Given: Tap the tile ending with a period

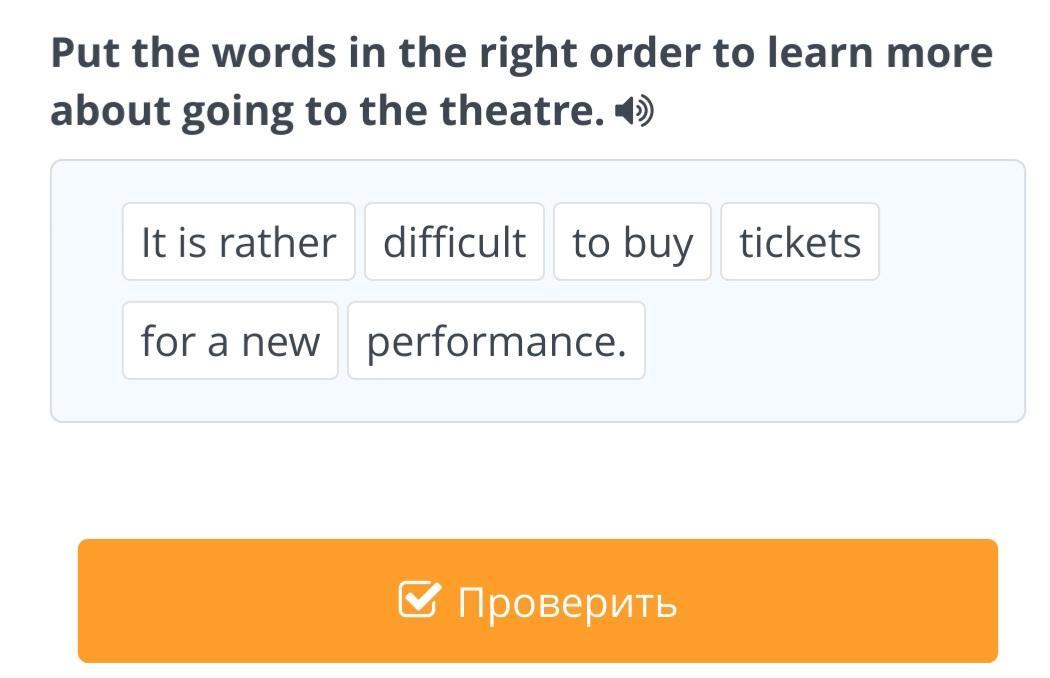Looking at the screenshot, I should tap(496, 341).
